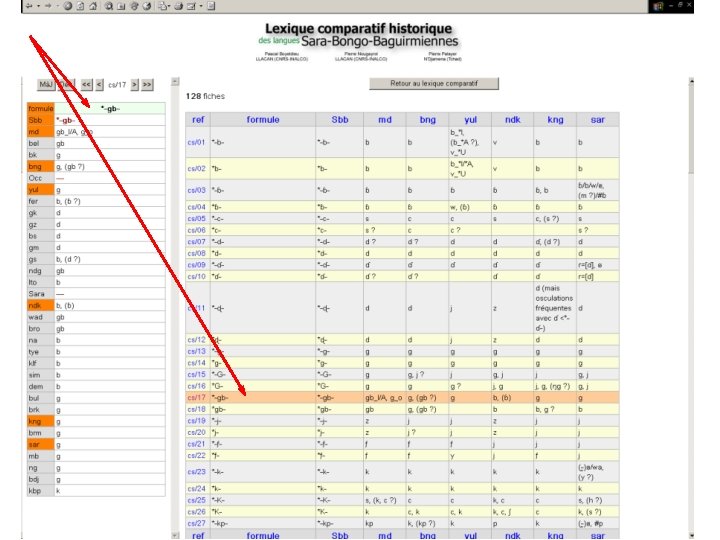The image size is (720, 540).
Task: Click the browser Forward arrow
Action: [x=48, y=6]
